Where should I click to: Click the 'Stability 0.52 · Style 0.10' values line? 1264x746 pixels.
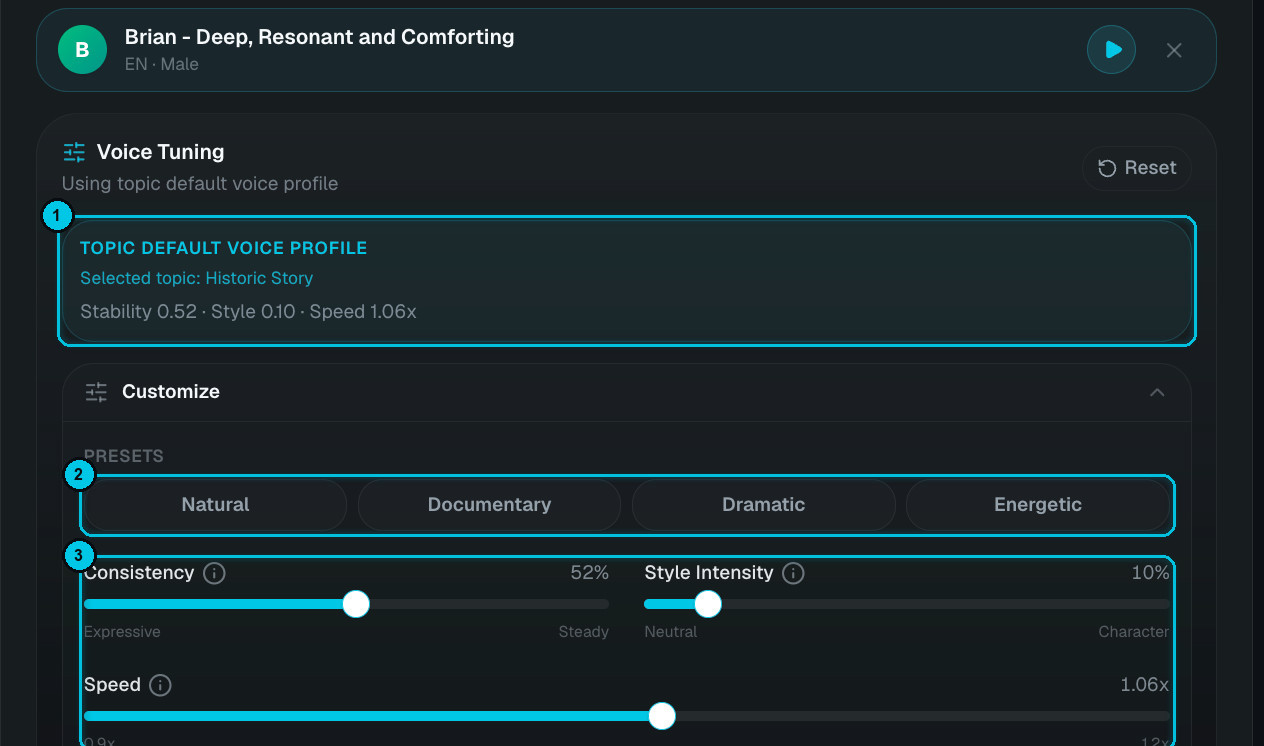(248, 311)
